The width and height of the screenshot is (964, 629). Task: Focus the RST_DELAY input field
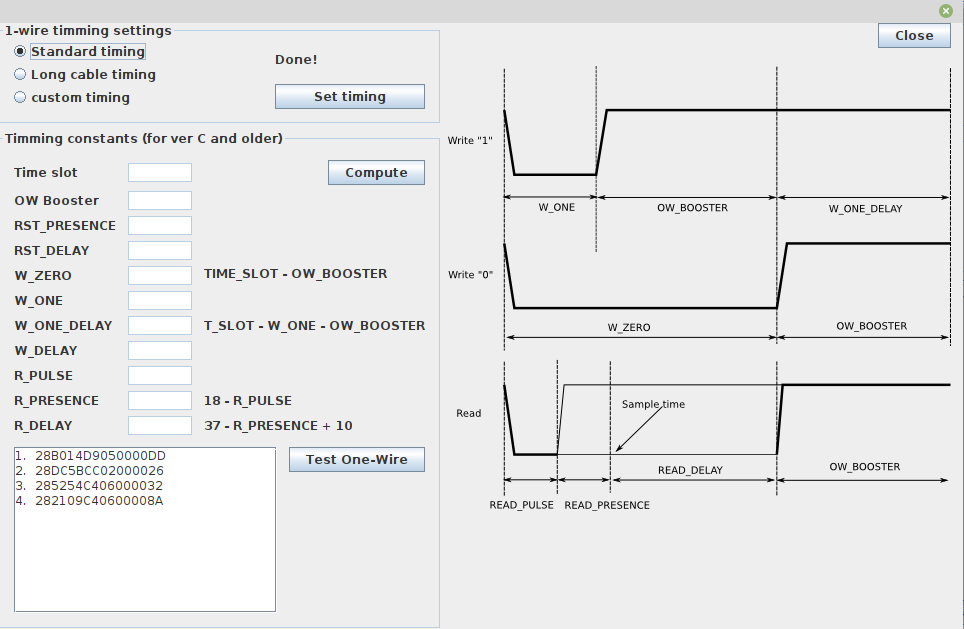tap(160, 250)
